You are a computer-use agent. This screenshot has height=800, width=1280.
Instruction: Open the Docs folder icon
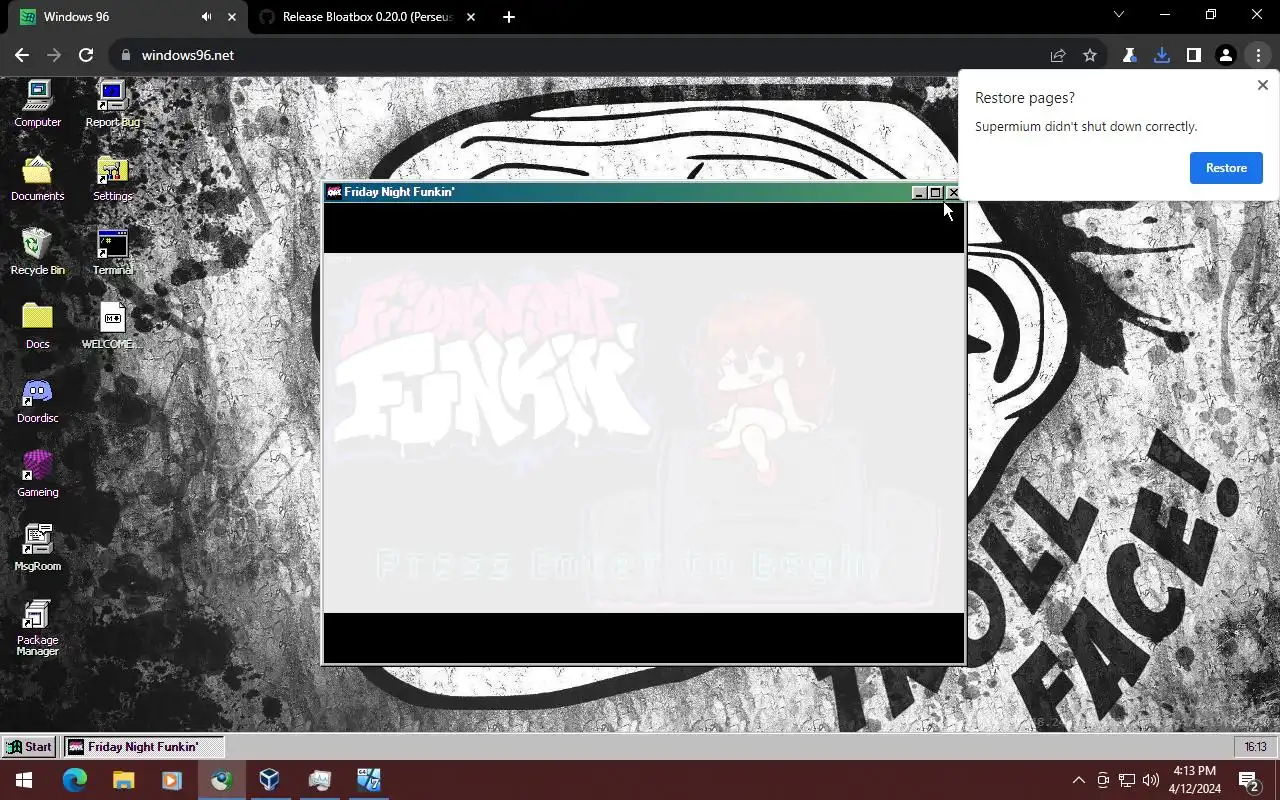(x=37, y=326)
